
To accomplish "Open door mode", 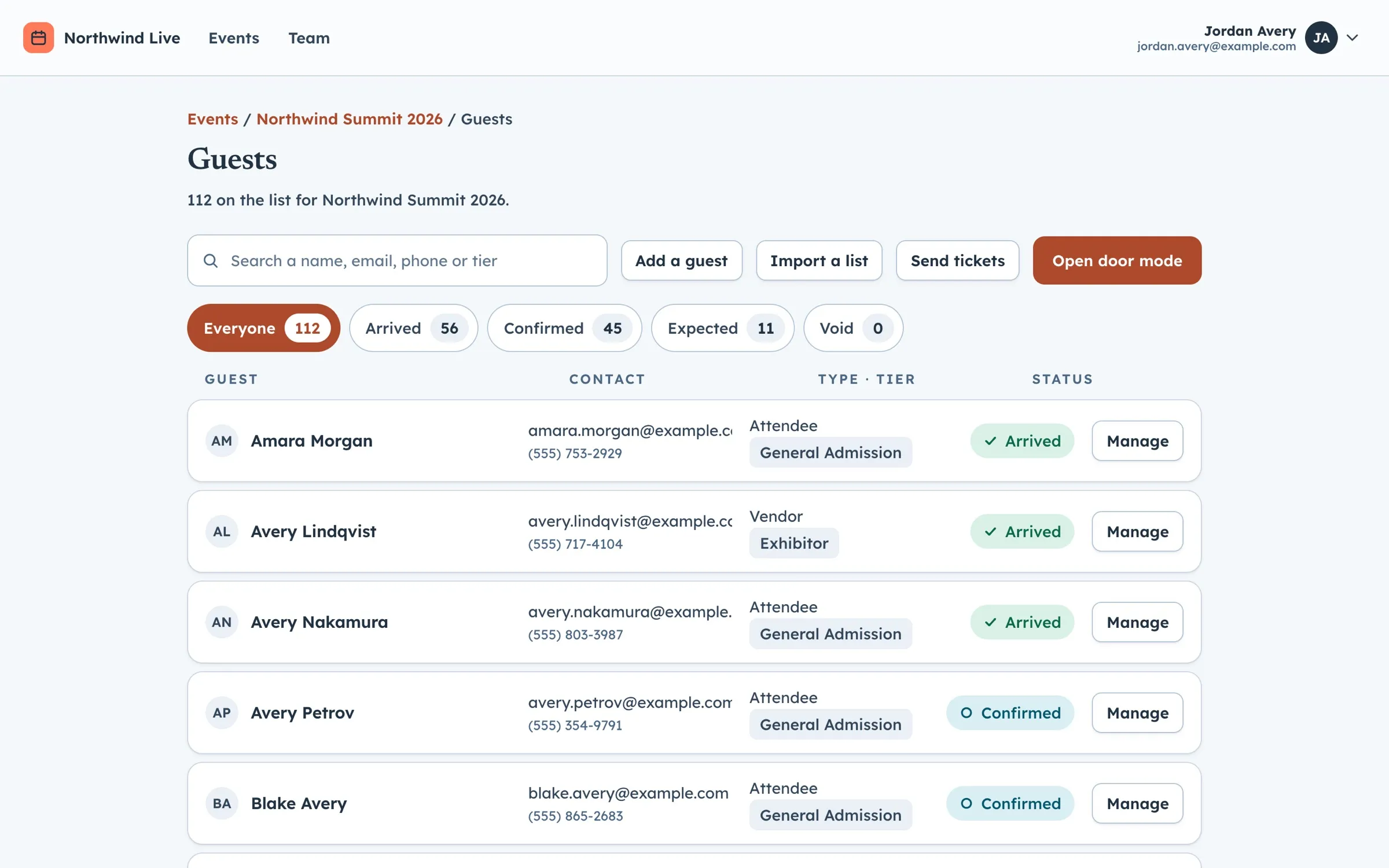I will coord(1117,260).
